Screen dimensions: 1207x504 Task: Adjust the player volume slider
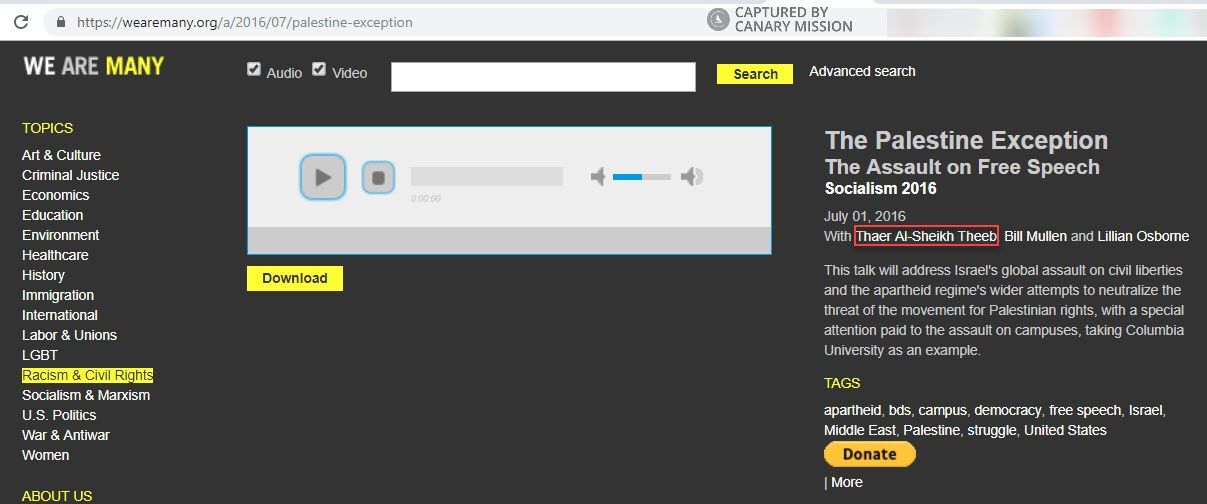[641, 177]
